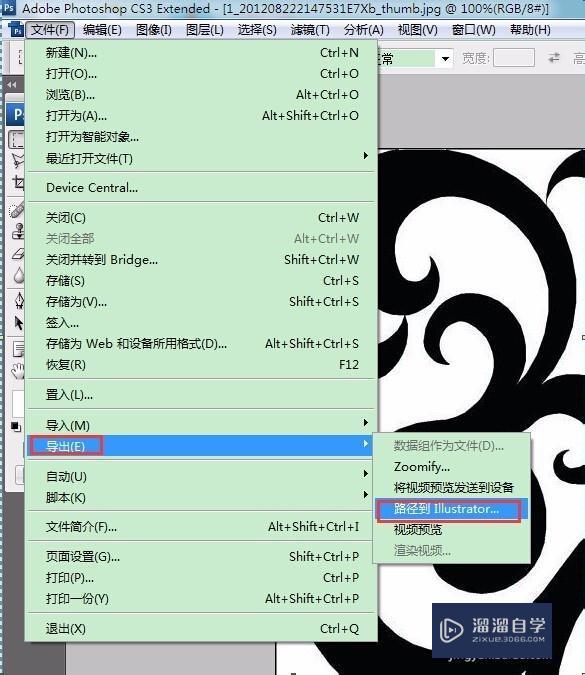
Task: Click the Photoshop title bar application icon
Action: click(x=8, y=7)
